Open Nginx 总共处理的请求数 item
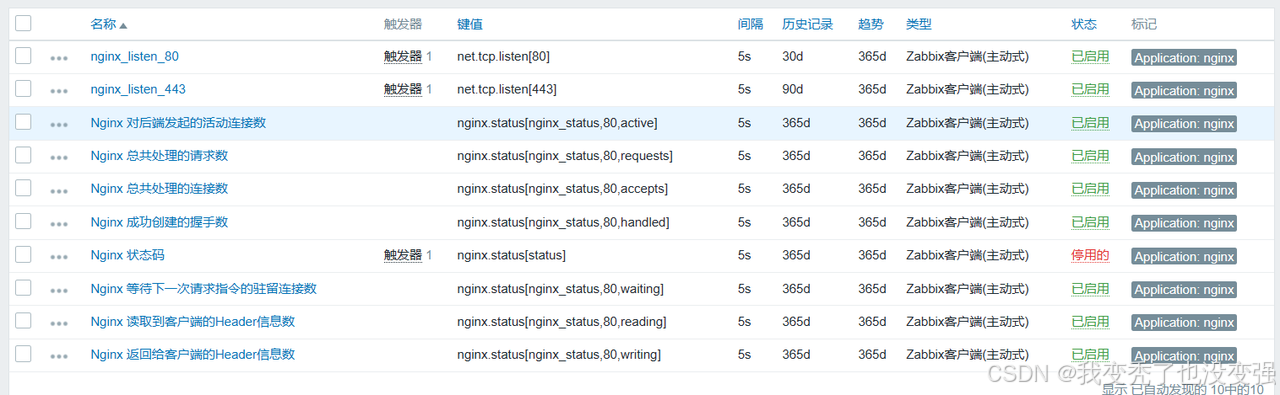Viewport: 1280px width, 395px height. click(x=159, y=156)
